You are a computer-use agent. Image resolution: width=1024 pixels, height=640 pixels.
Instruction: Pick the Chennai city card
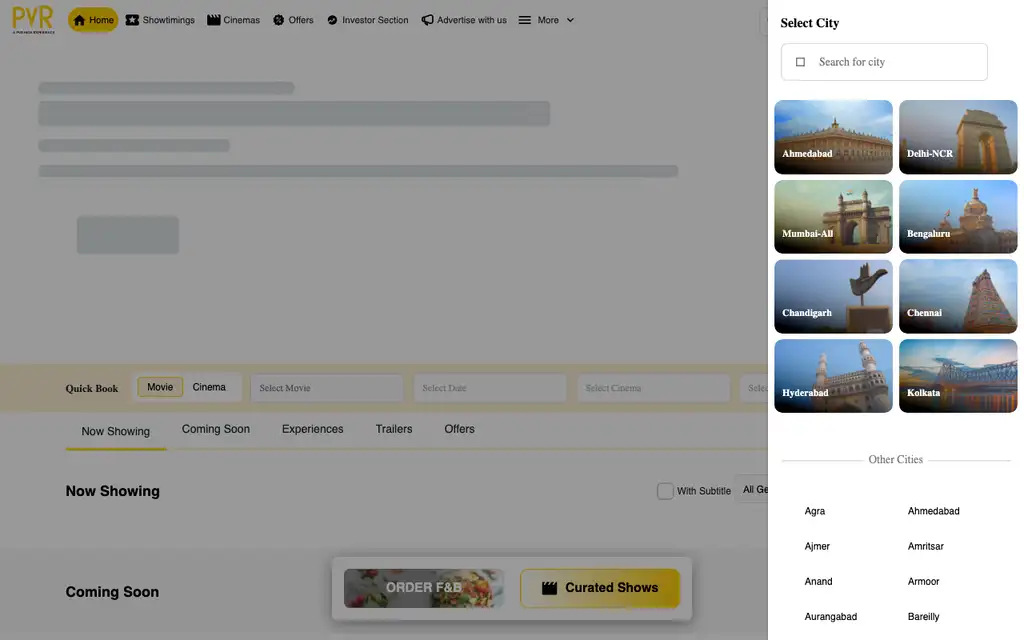coord(958,296)
